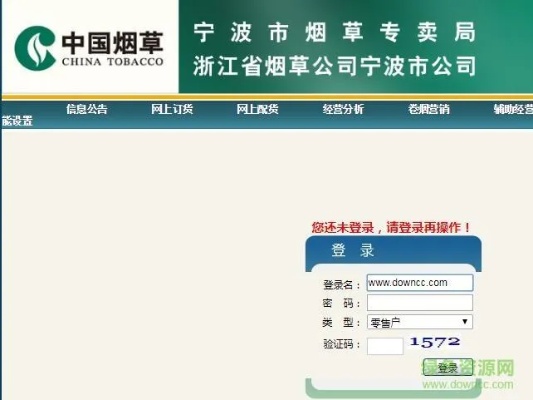
Task: Open the 经营分析 menu
Action: coord(343,109)
